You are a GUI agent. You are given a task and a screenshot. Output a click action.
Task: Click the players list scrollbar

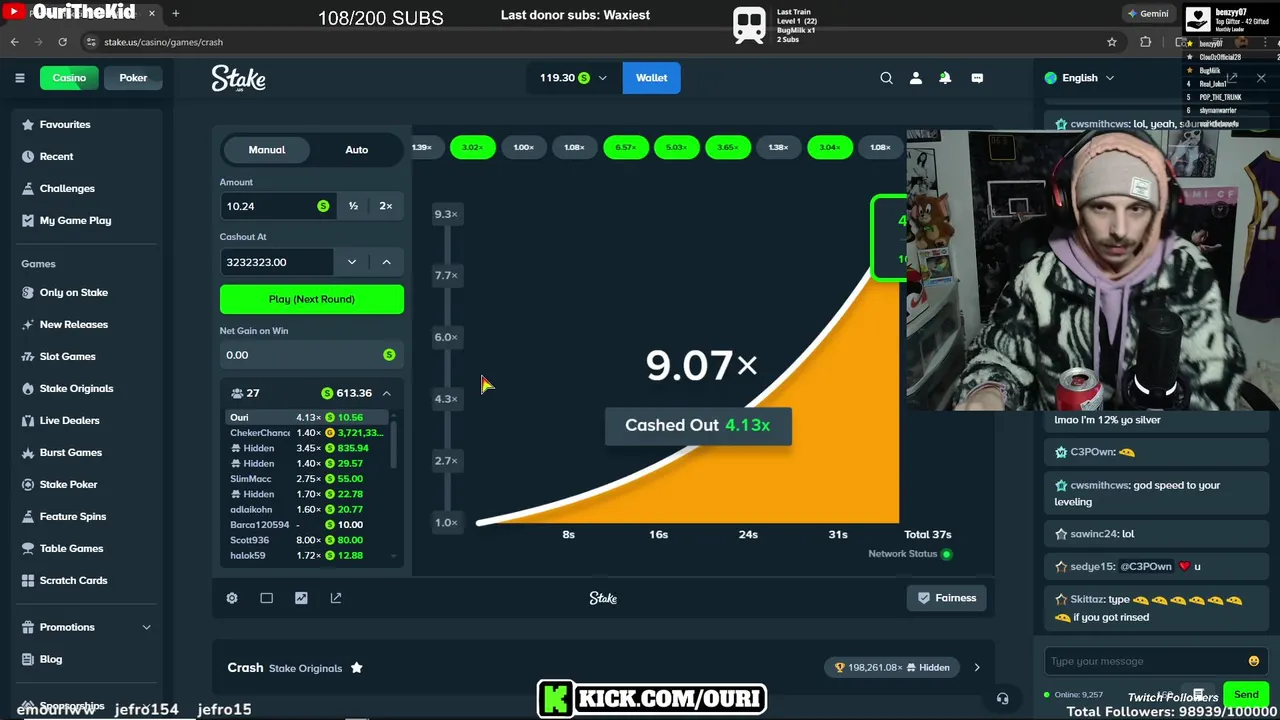394,445
